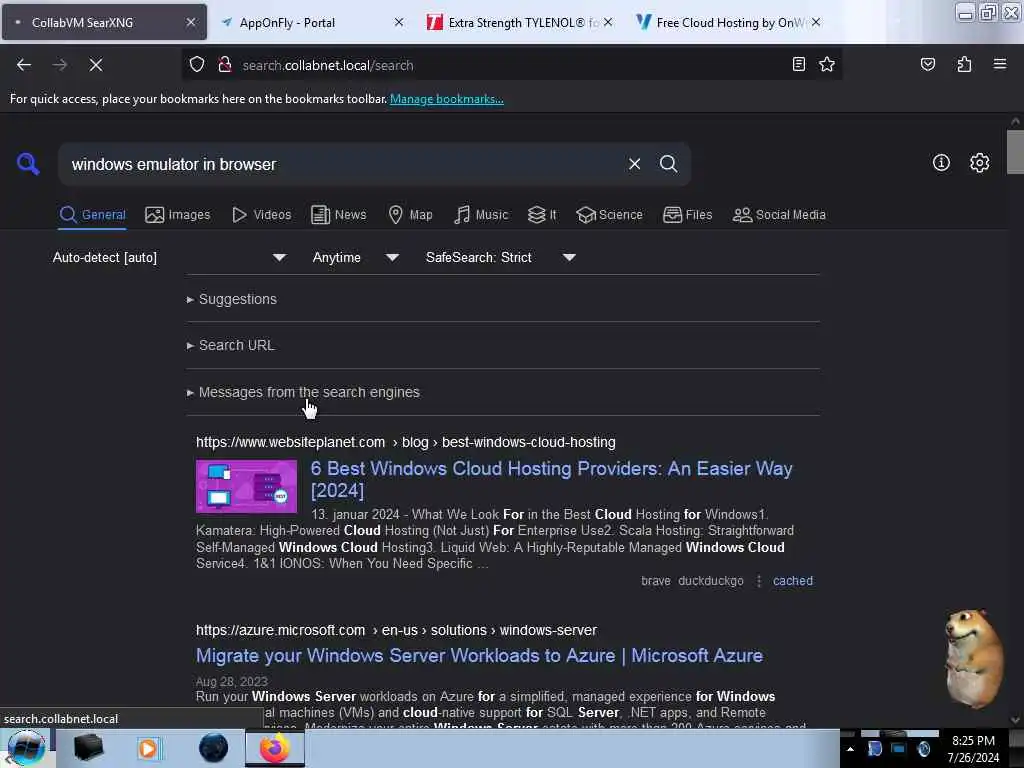The height and width of the screenshot is (768, 1024).
Task: Toggle reader view icon in address bar
Action: (798, 64)
